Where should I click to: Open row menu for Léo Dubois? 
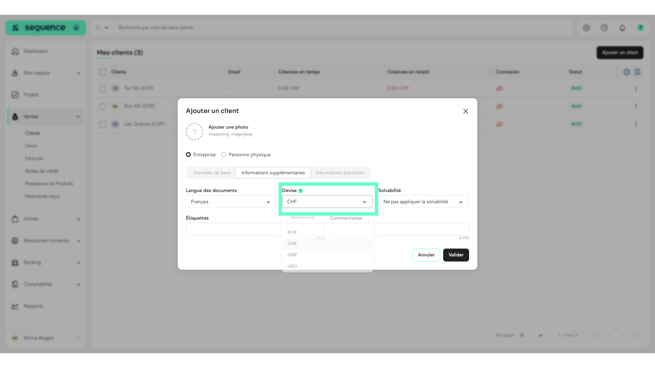coord(636,124)
